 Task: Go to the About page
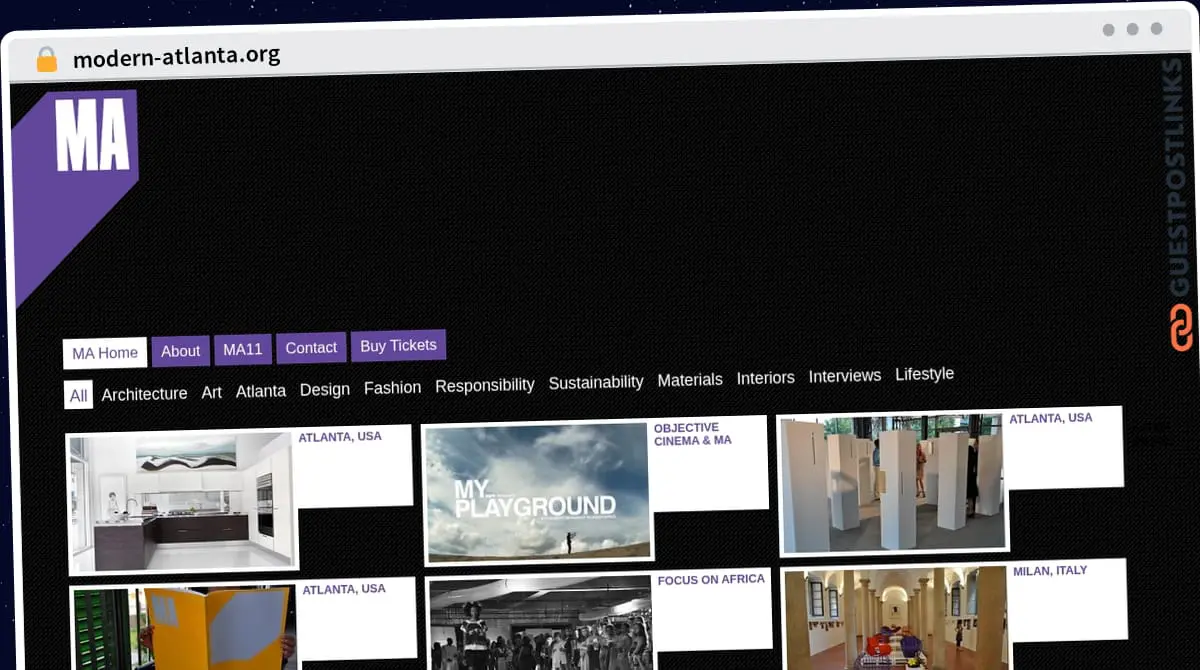tap(181, 351)
